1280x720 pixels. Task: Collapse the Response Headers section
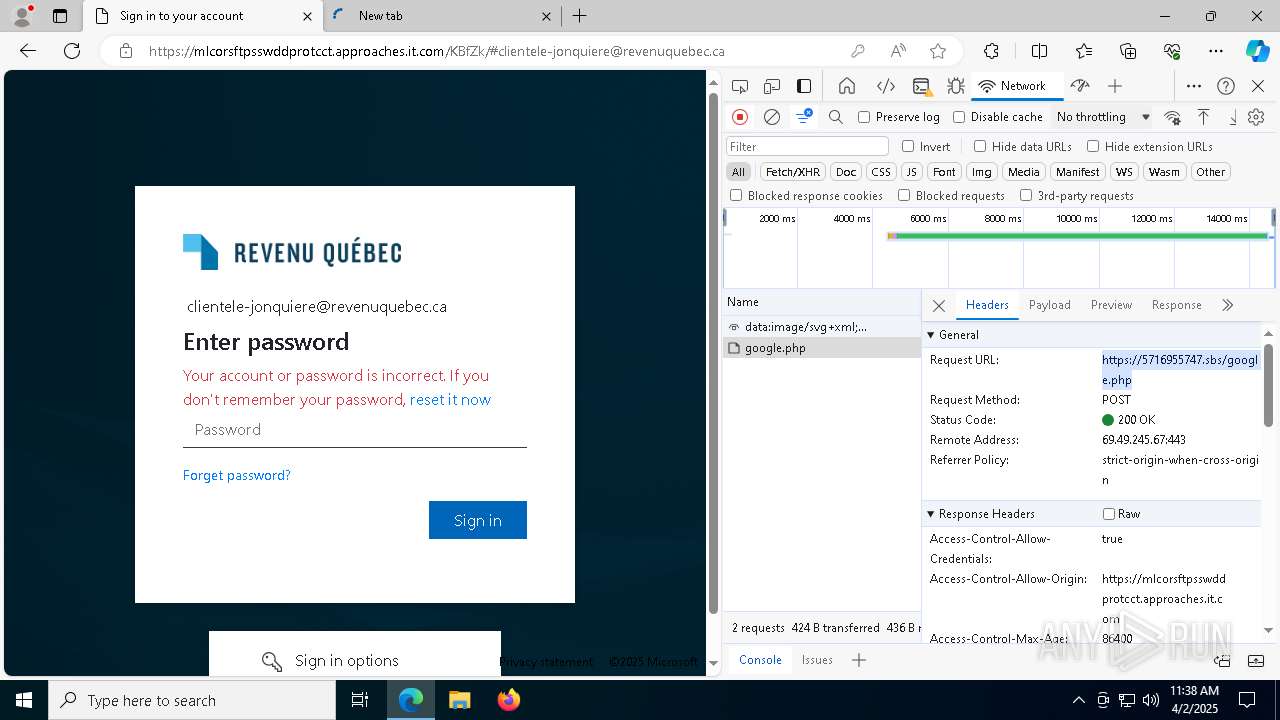pyautogui.click(x=931, y=514)
